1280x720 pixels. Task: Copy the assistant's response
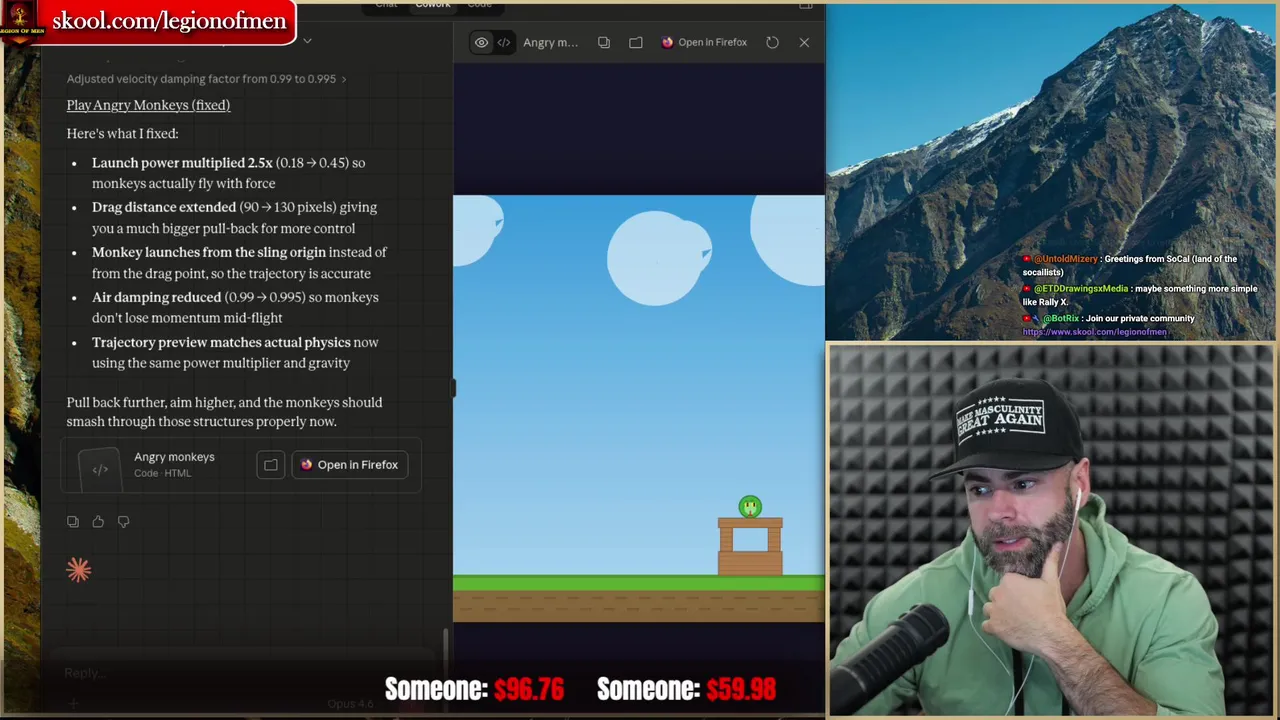(73, 521)
